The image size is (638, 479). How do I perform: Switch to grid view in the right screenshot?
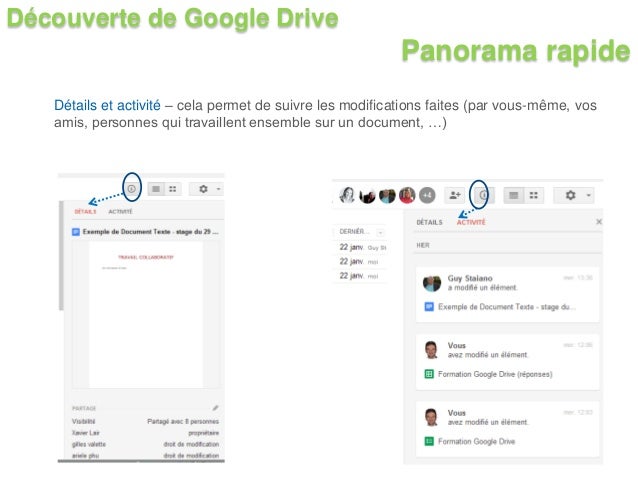[534, 196]
